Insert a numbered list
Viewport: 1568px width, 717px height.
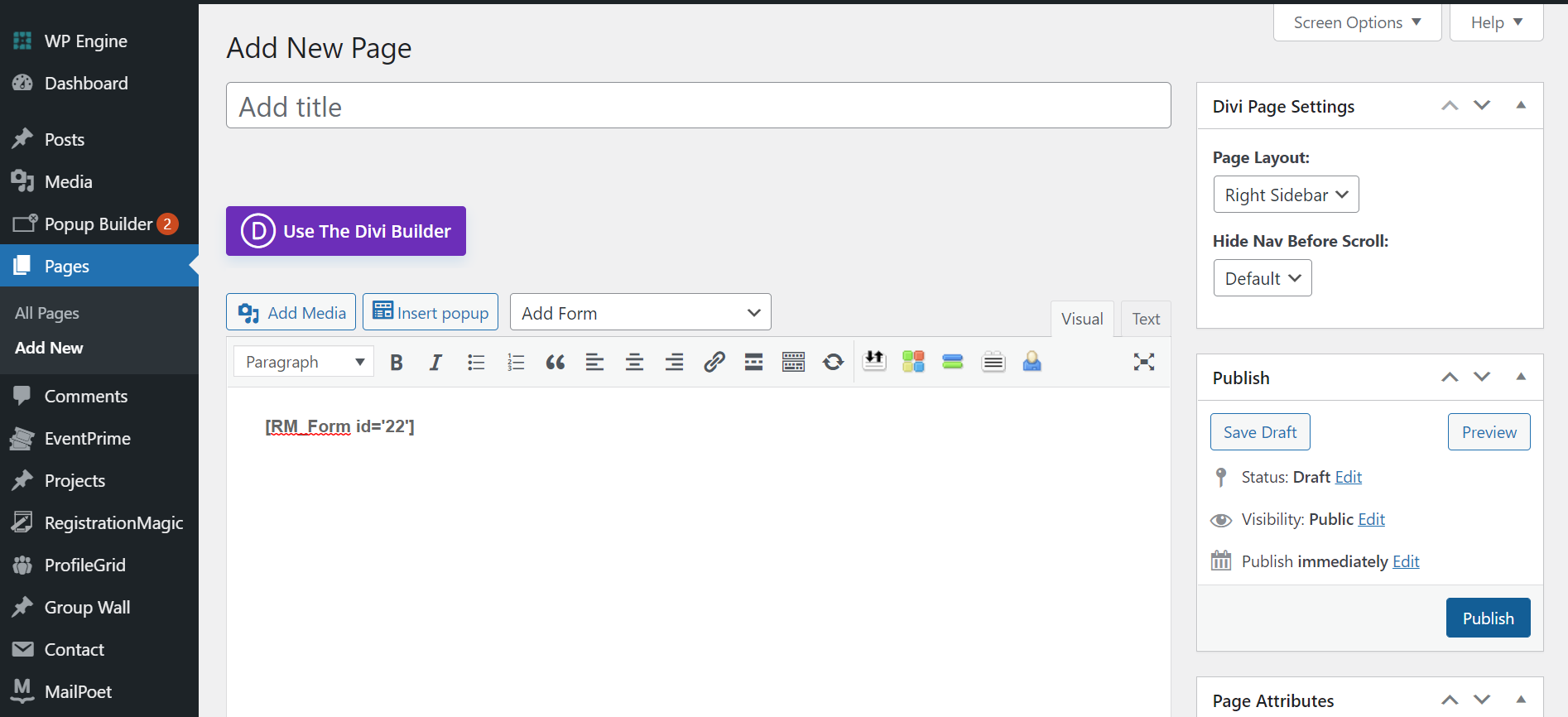516,362
